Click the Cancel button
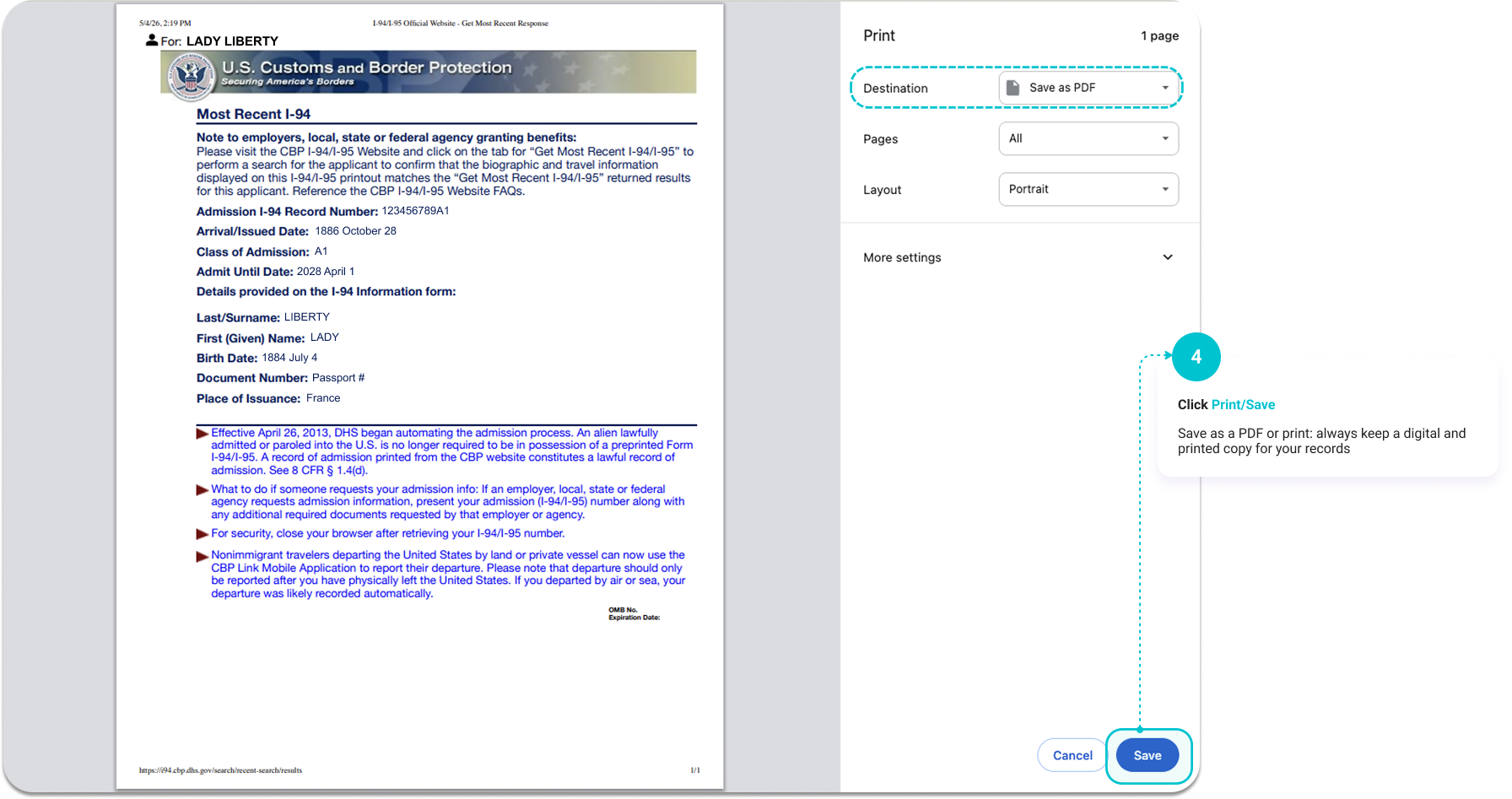The image size is (1512, 799). tap(1072, 755)
